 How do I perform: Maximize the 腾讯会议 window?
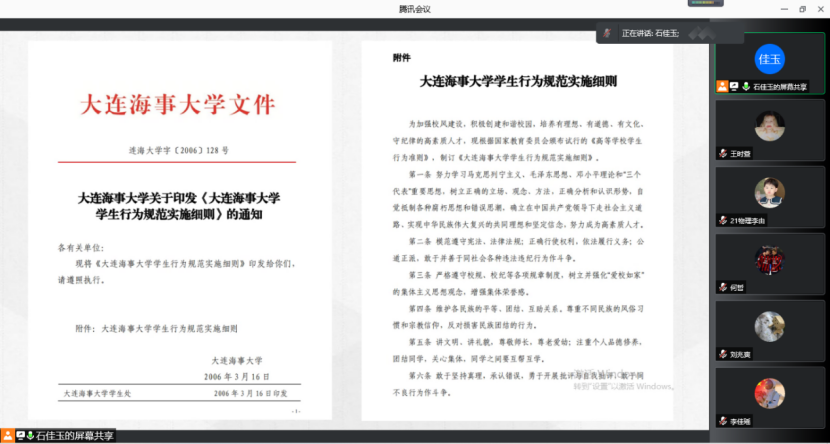(802, 8)
